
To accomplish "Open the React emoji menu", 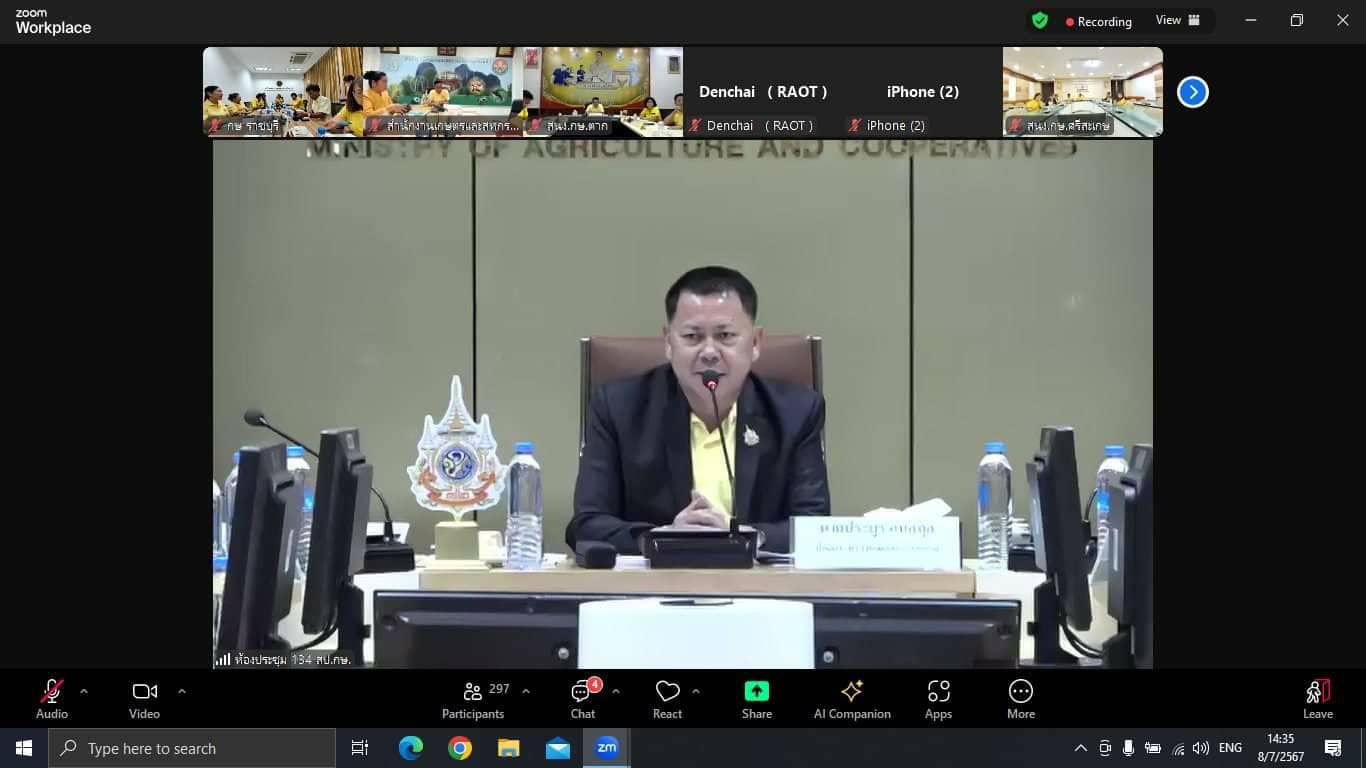I will click(667, 698).
